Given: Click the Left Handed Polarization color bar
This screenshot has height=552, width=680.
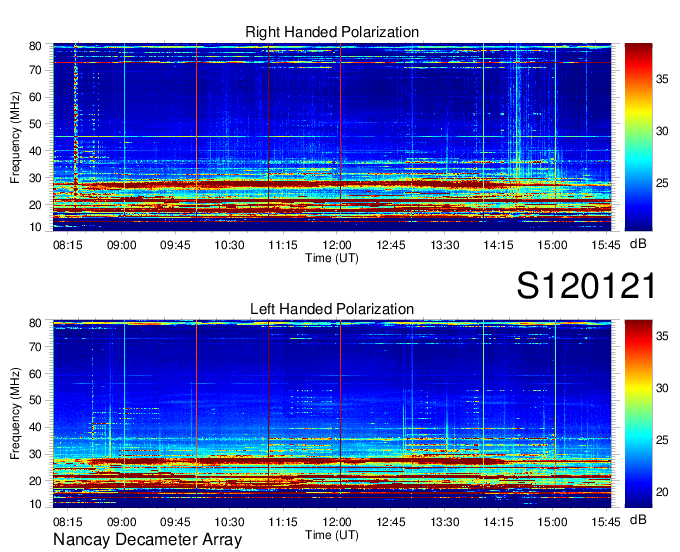Looking at the screenshot, I should [x=638, y=414].
